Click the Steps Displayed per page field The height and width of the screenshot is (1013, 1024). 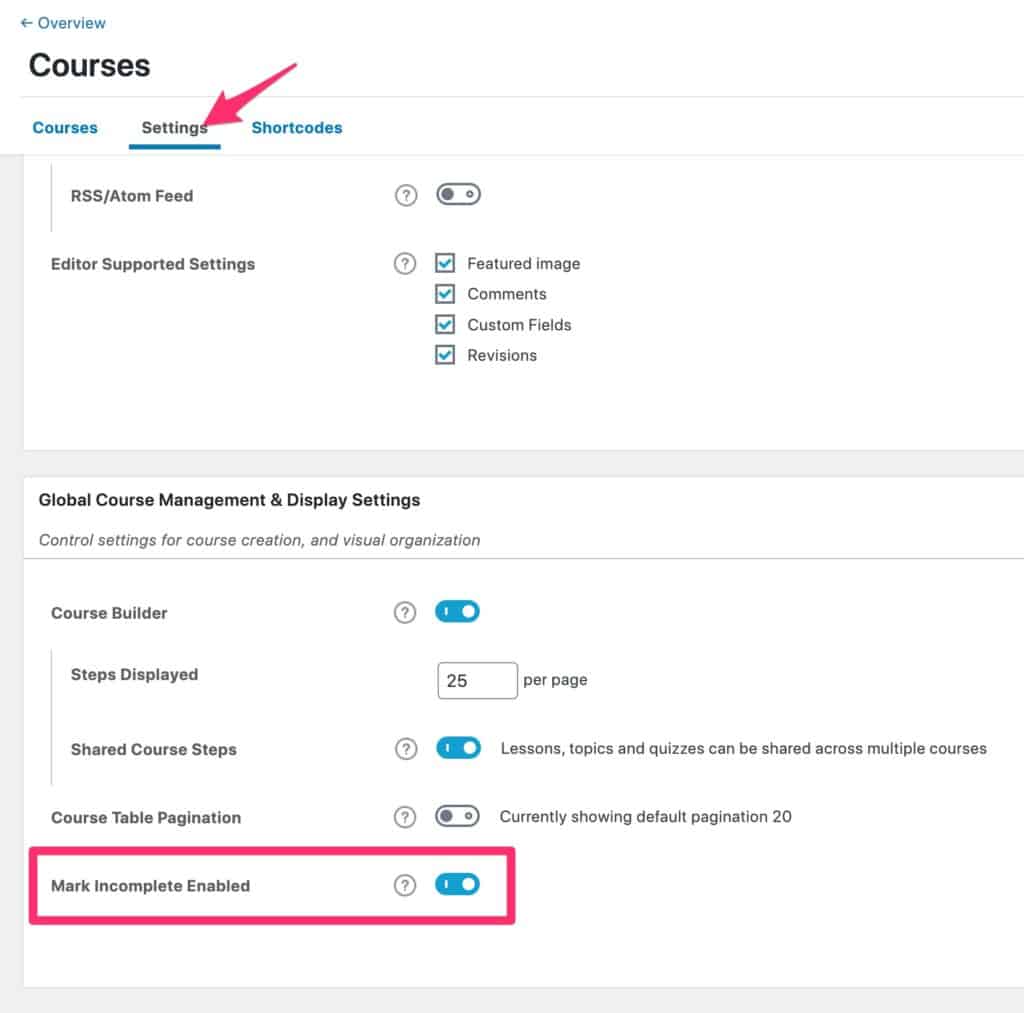click(477, 681)
